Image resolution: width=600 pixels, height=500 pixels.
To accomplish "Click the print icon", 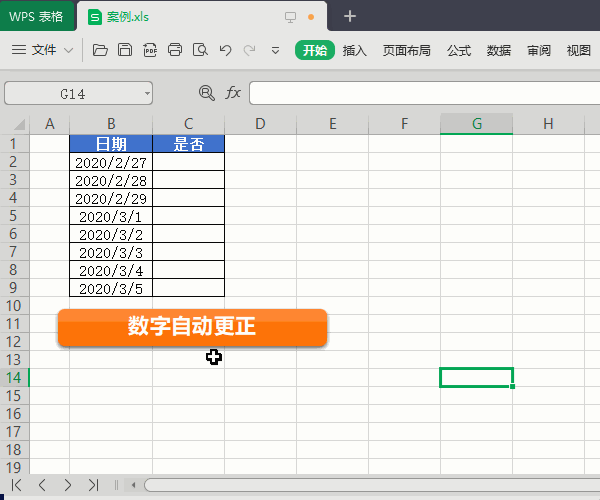I will coord(175,50).
